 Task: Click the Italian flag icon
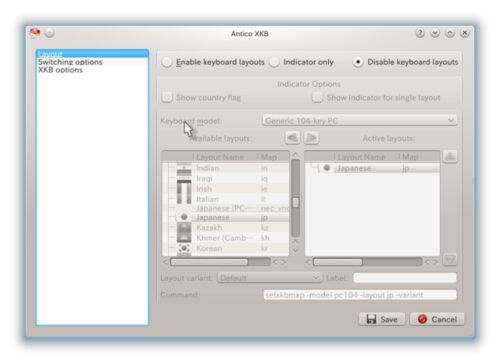(x=184, y=199)
